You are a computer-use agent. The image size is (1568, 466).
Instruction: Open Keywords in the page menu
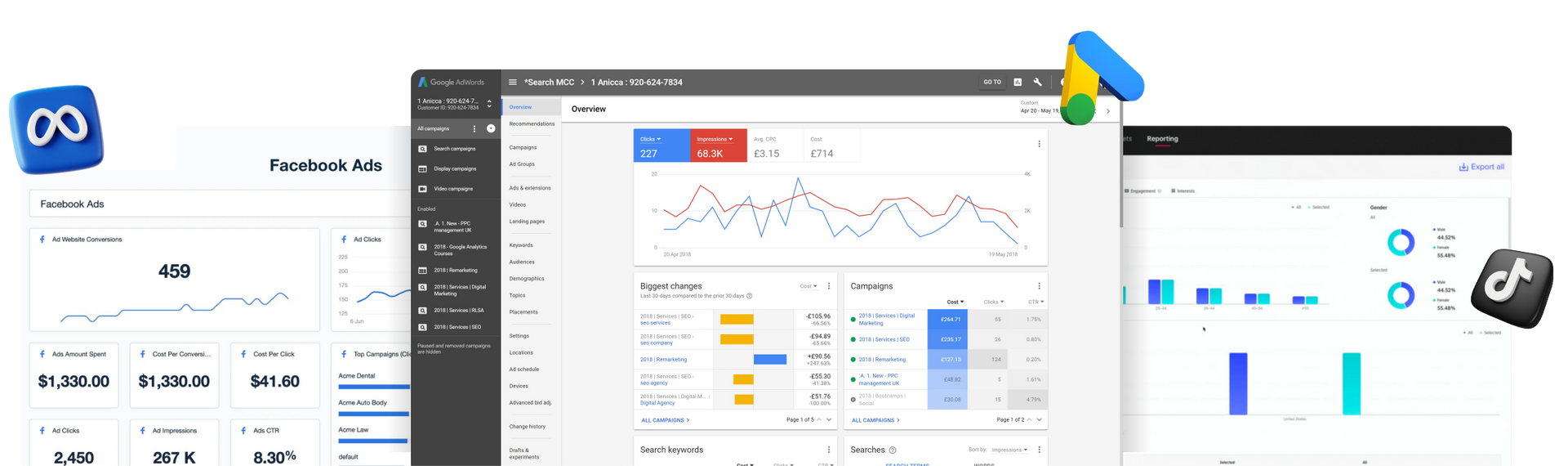coord(521,245)
